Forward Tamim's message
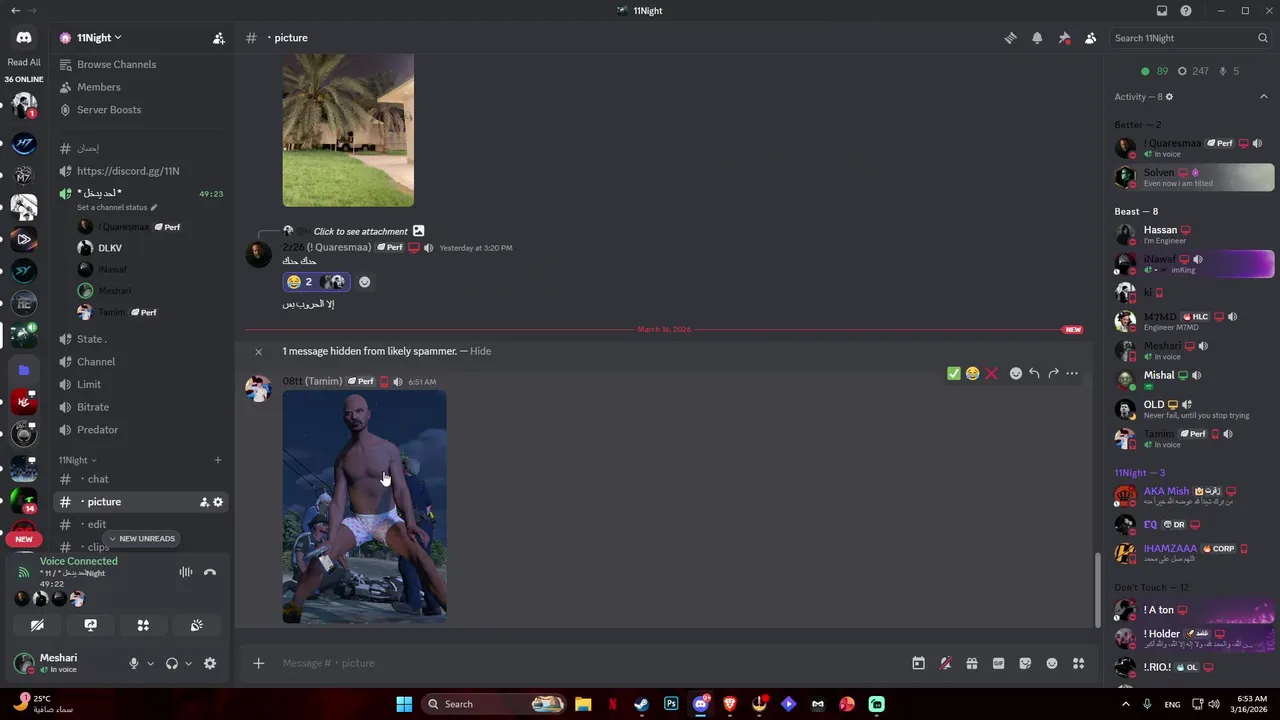This screenshot has height=720, width=1280. [1053, 373]
